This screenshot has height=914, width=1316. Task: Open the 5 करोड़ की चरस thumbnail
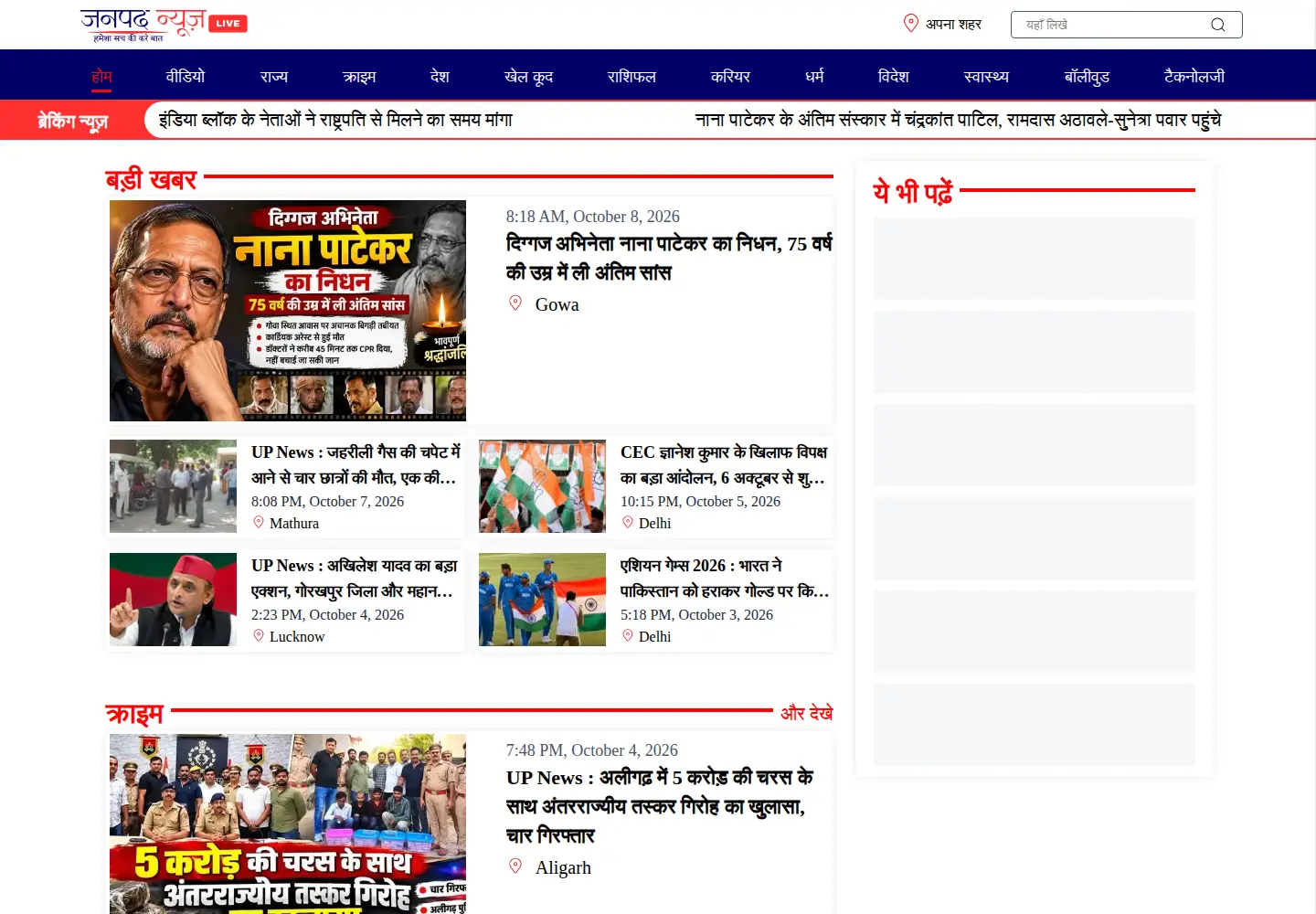(x=288, y=824)
